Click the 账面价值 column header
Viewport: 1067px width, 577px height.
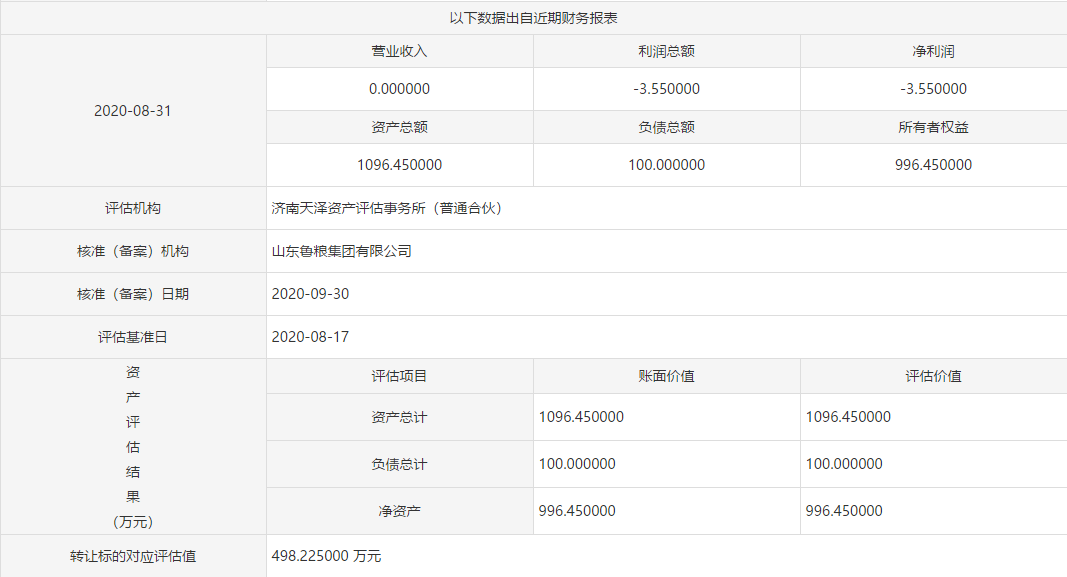(x=666, y=376)
